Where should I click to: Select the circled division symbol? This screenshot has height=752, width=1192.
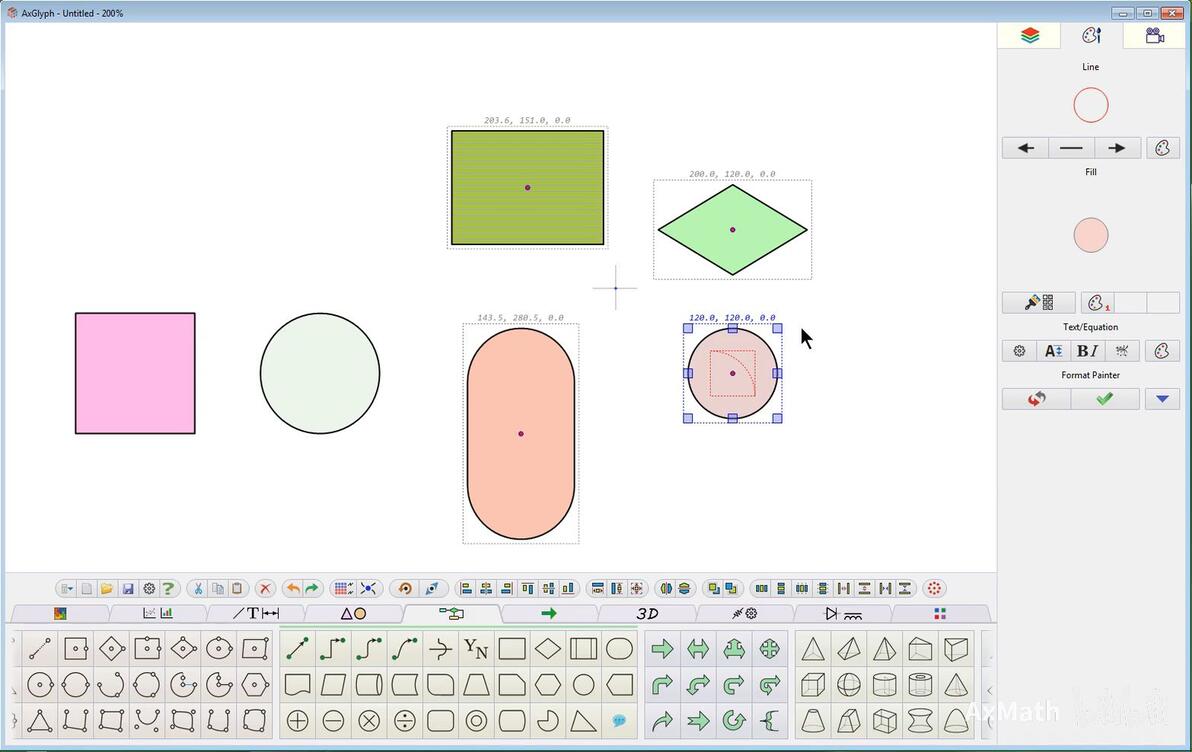click(404, 720)
